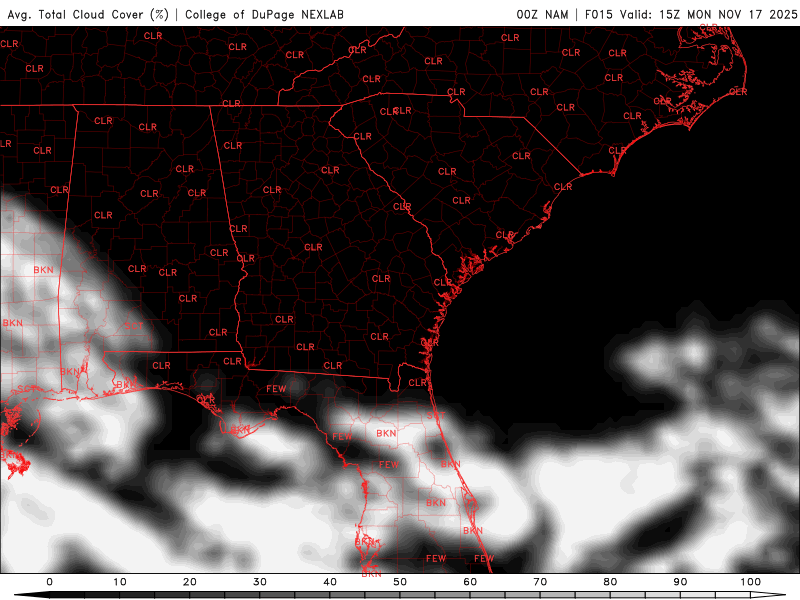The width and height of the screenshot is (800, 600).
Task: Click the BKN label right of FEW in north Florida
Action: click(386, 433)
